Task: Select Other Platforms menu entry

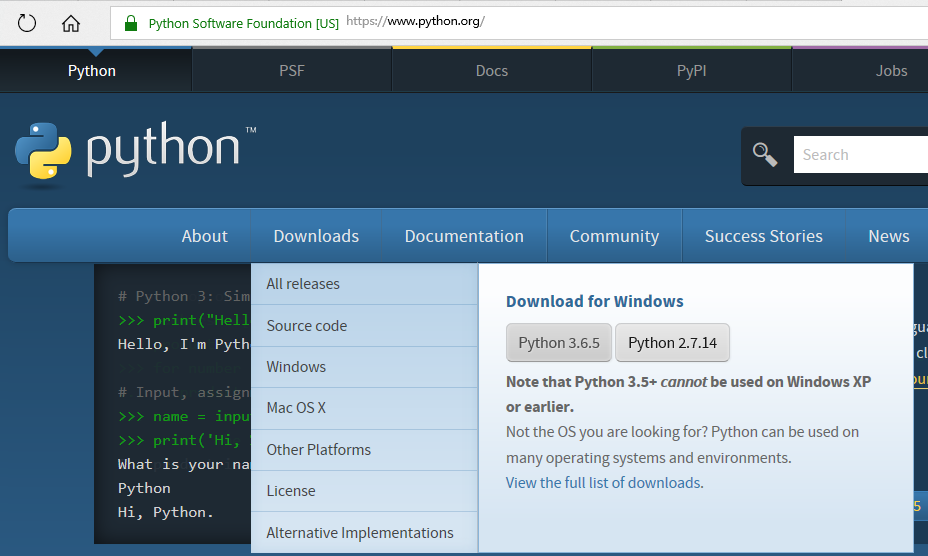Action: point(365,449)
